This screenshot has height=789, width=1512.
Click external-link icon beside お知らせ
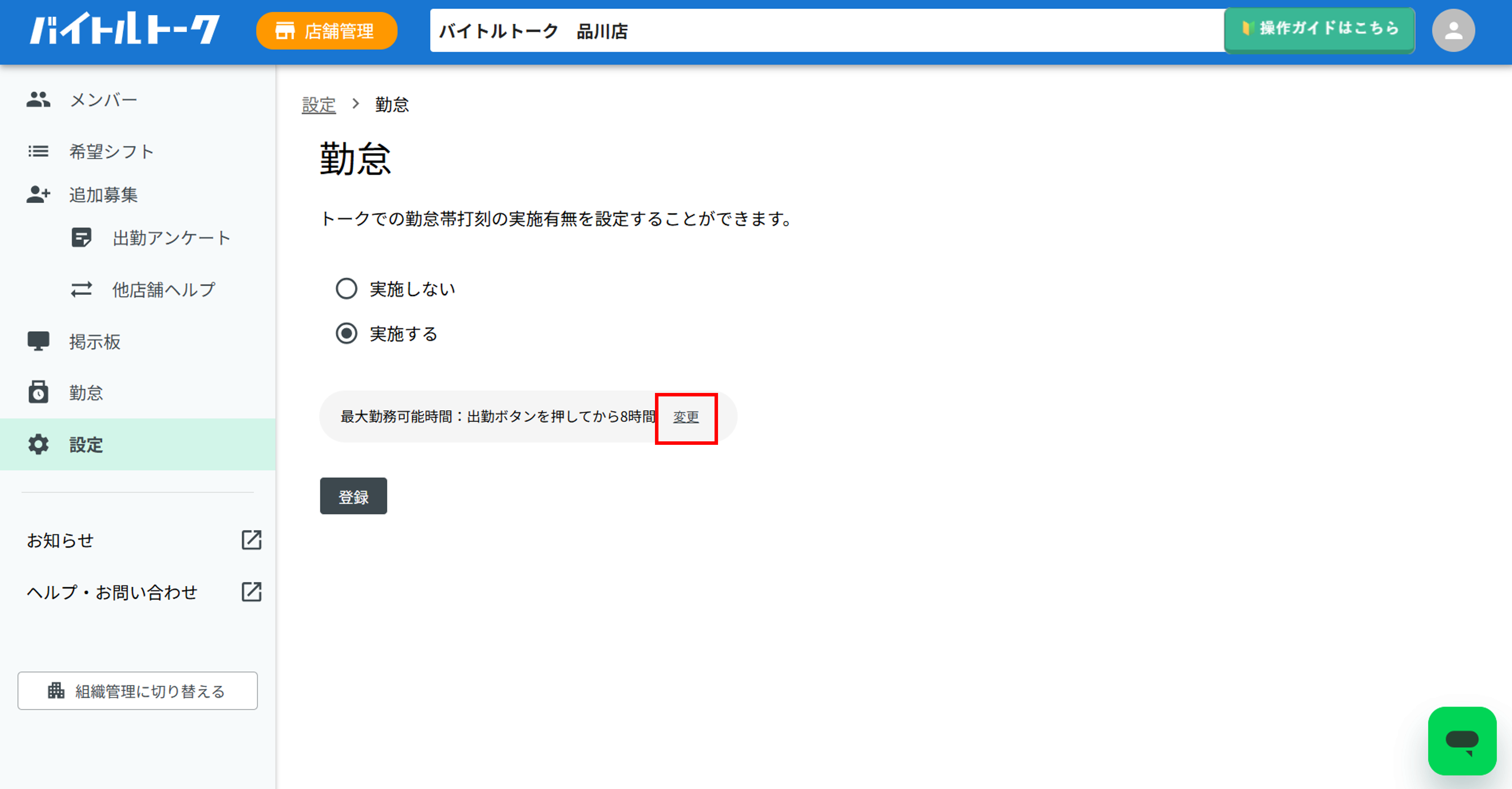(x=251, y=540)
